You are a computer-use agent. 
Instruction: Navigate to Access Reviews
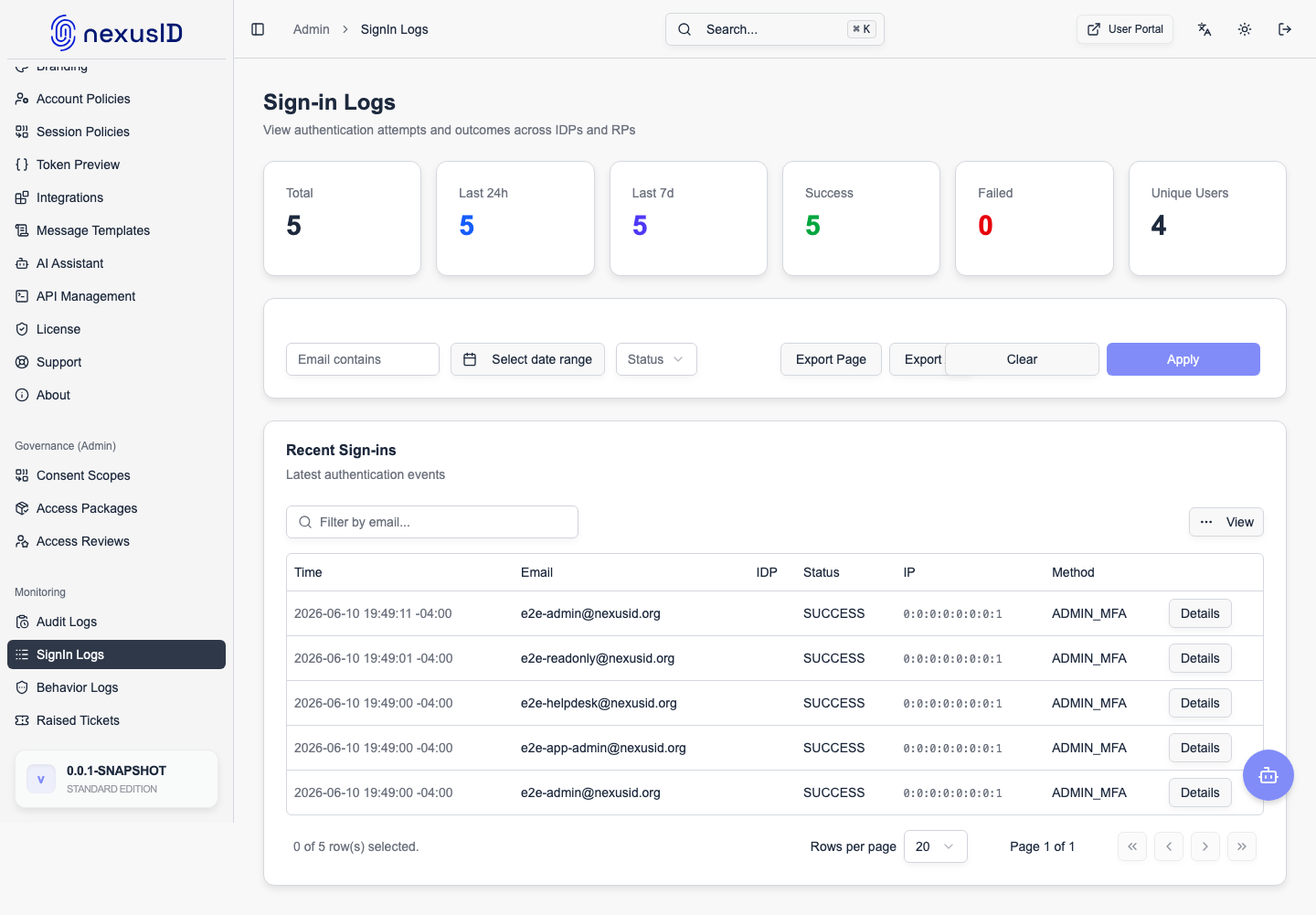116,541
